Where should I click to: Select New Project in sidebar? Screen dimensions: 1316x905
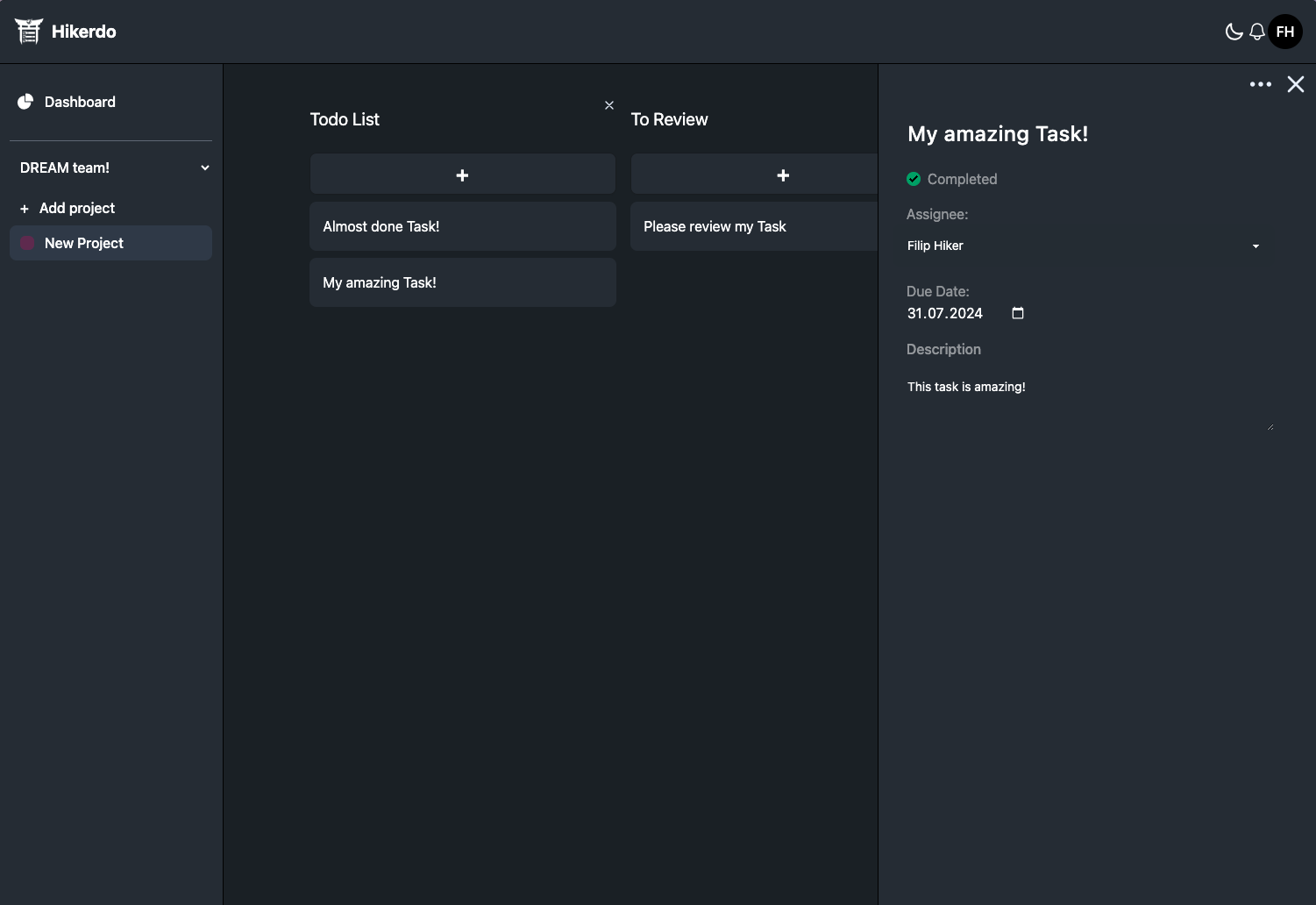[x=84, y=243]
